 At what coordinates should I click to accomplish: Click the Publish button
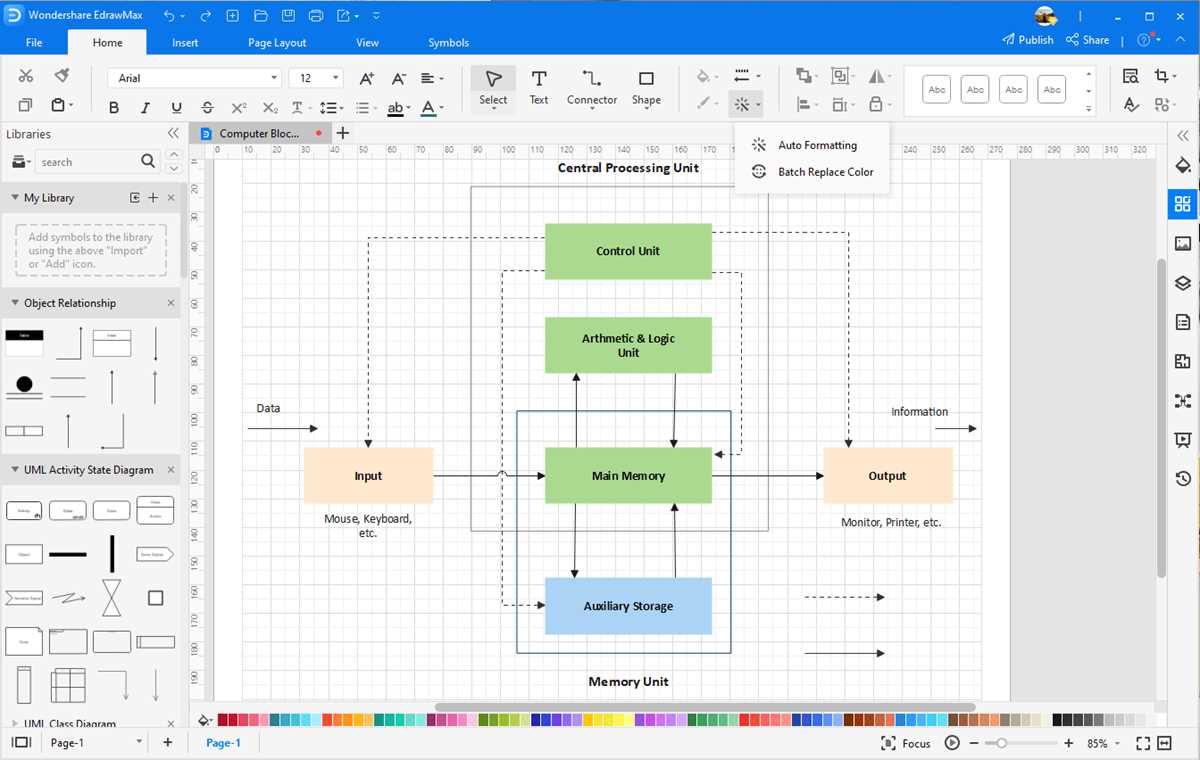[x=1028, y=40]
